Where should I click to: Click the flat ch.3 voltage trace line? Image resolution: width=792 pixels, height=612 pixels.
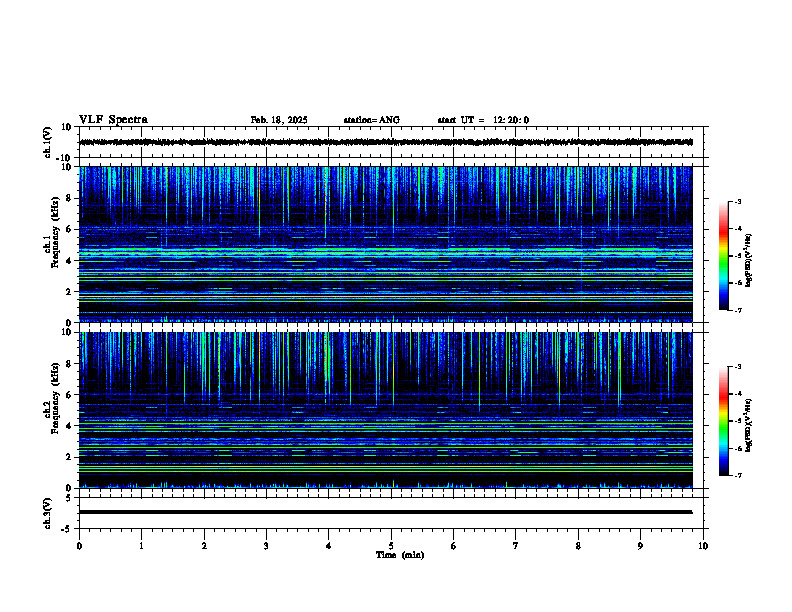coord(386,512)
